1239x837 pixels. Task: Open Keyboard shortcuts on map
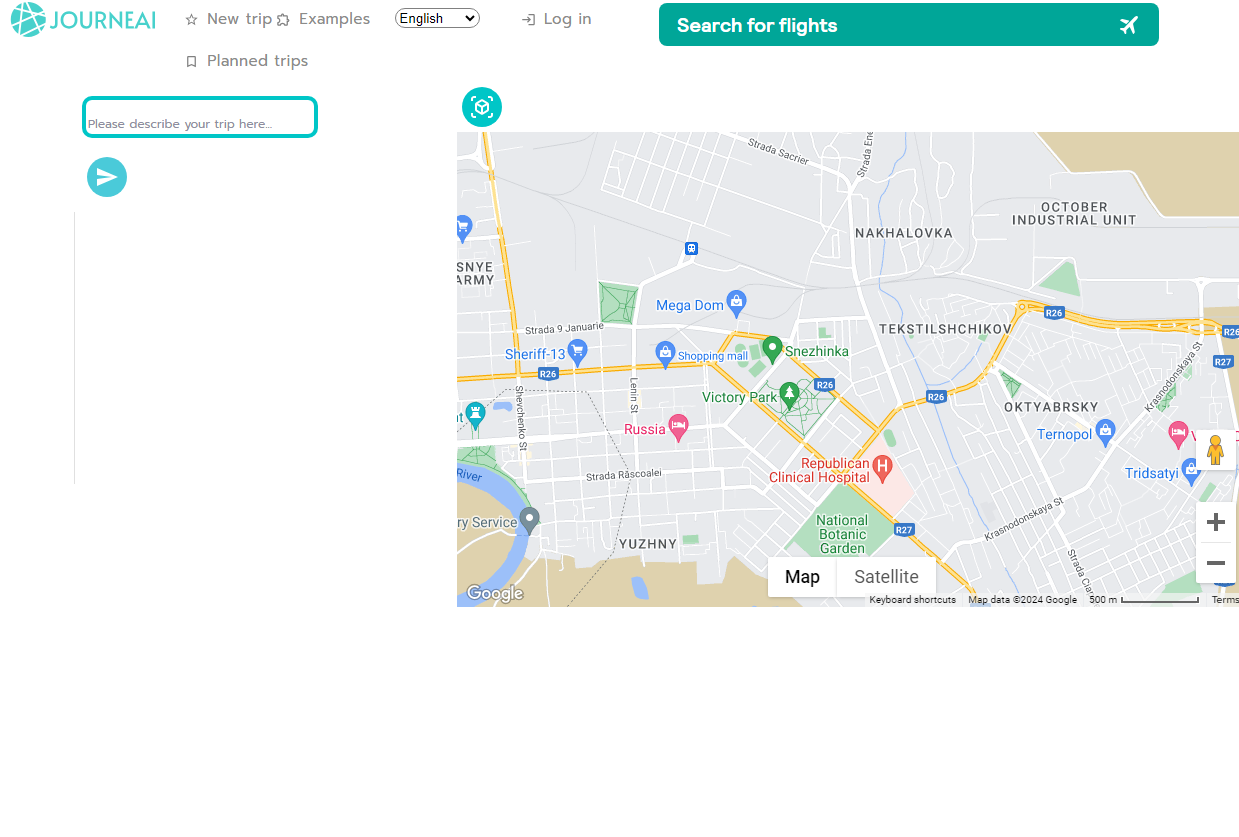[912, 600]
